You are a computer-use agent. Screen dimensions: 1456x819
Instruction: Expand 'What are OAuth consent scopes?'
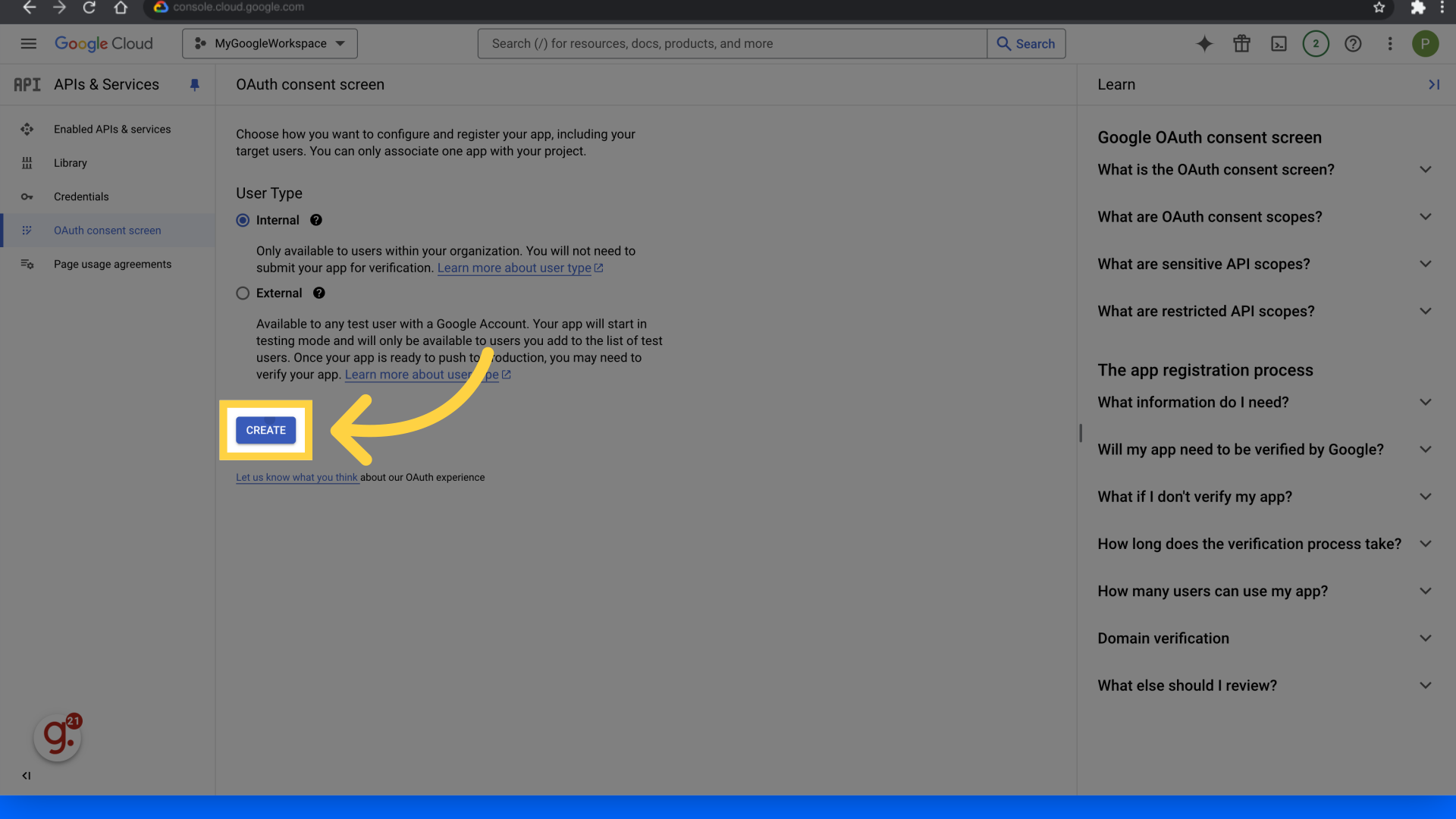click(x=1265, y=217)
